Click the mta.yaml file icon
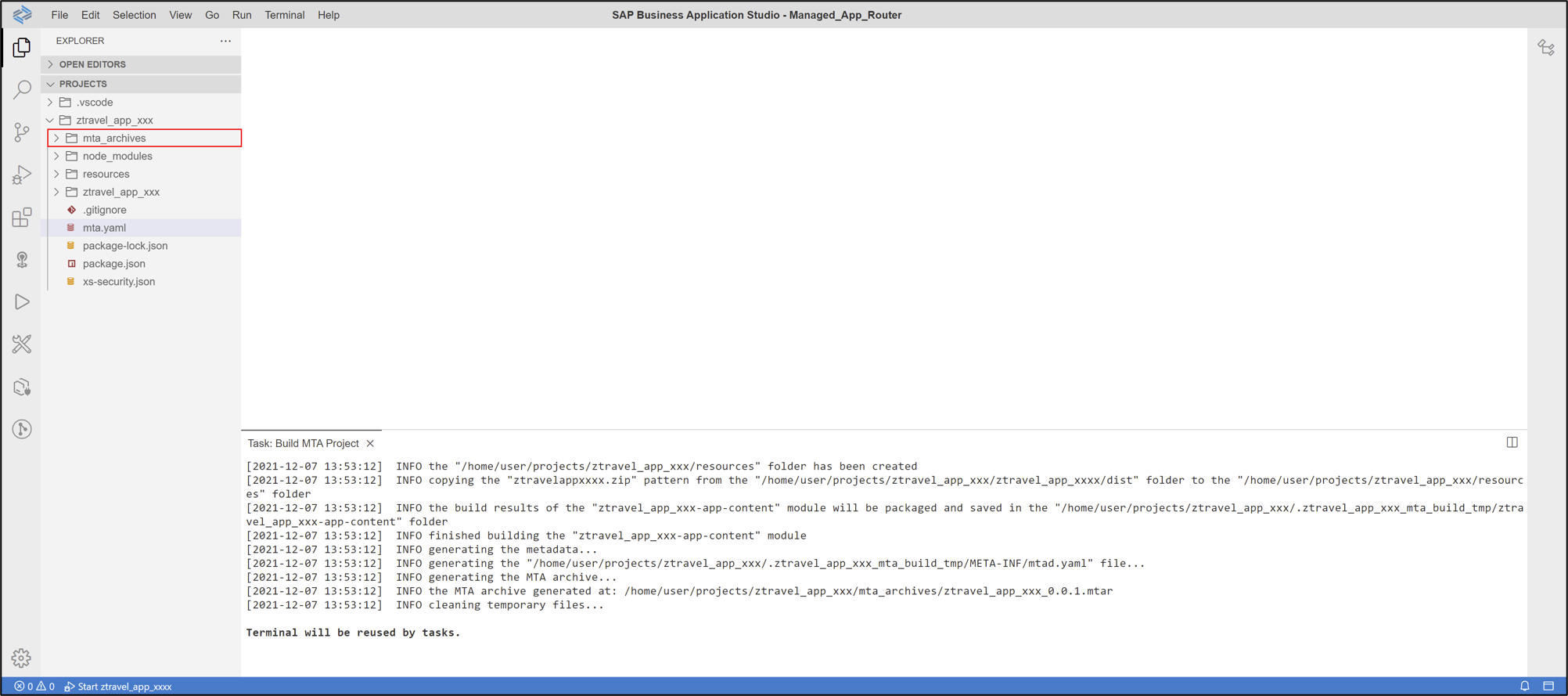Viewport: 1568px width, 696px height. [71, 228]
